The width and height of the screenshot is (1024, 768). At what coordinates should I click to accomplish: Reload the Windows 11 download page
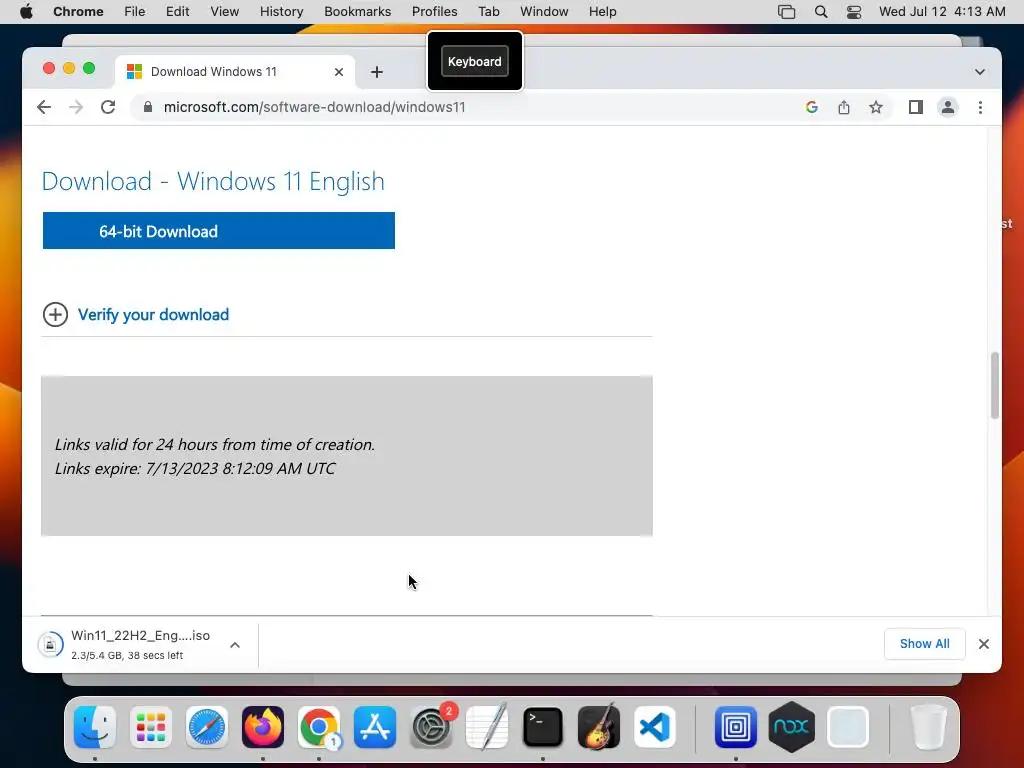click(108, 107)
